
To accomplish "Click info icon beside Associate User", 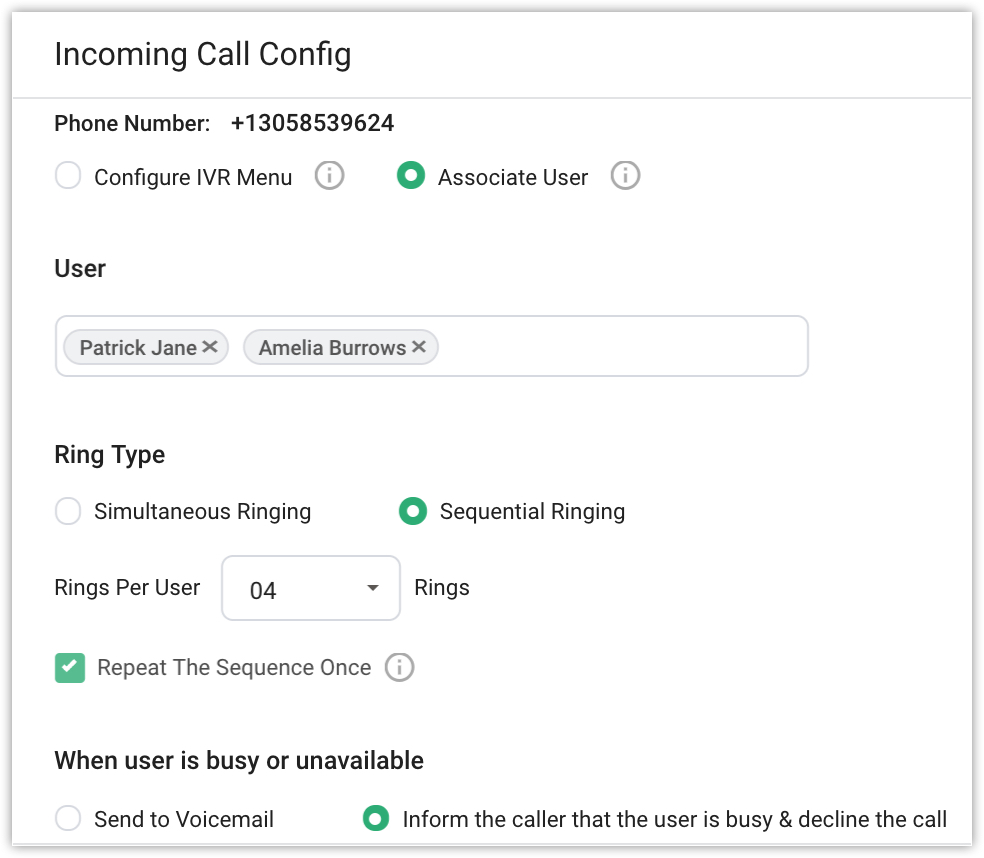I will click(625, 177).
